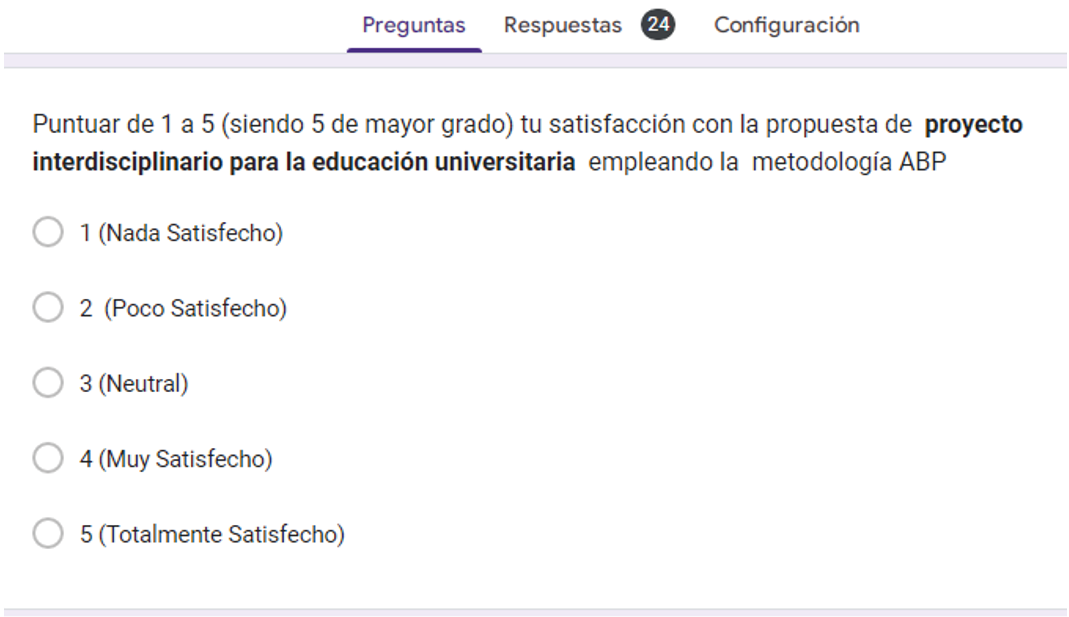Mark the radio circle for option 4
Image resolution: width=1069 pixels, height=617 pixels.
48,459
